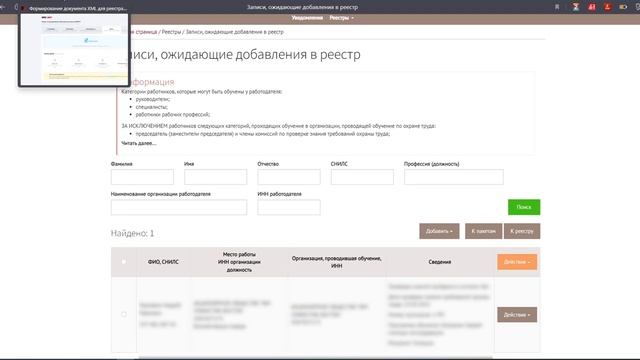
Task: Click the red square extension icon left of the download icon
Action: [592, 7]
